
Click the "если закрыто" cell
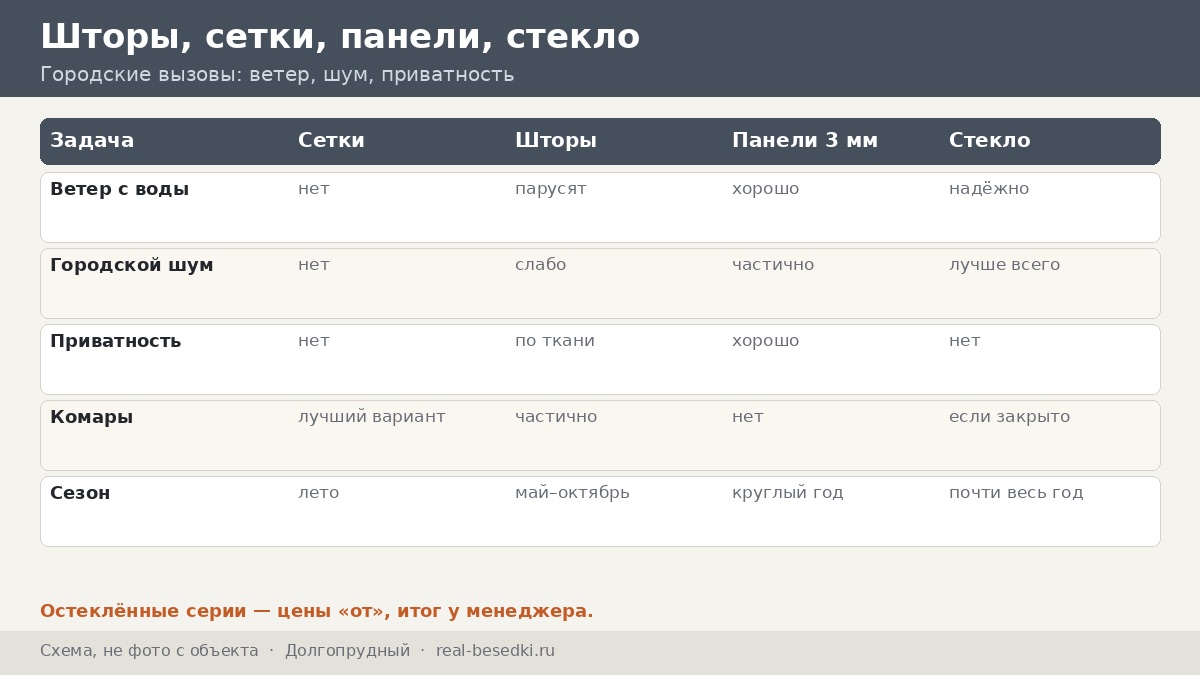(x=1009, y=417)
